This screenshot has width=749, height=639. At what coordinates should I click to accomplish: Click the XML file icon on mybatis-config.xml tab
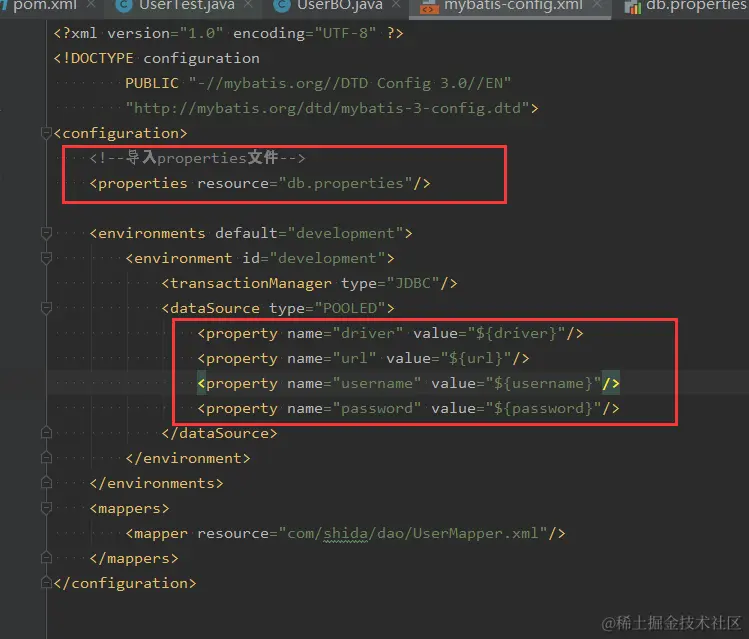click(429, 7)
